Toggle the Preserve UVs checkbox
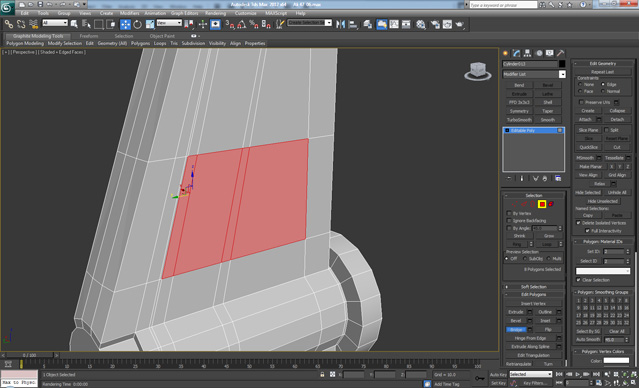The image size is (639, 388). (582, 102)
